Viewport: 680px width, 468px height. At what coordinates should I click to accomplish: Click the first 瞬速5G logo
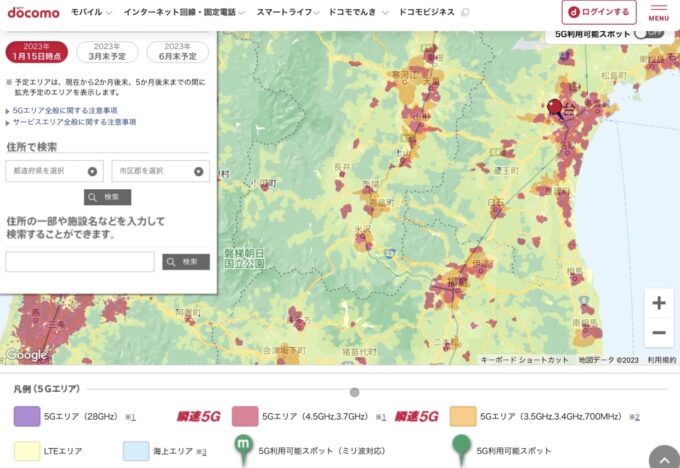[x=199, y=417]
